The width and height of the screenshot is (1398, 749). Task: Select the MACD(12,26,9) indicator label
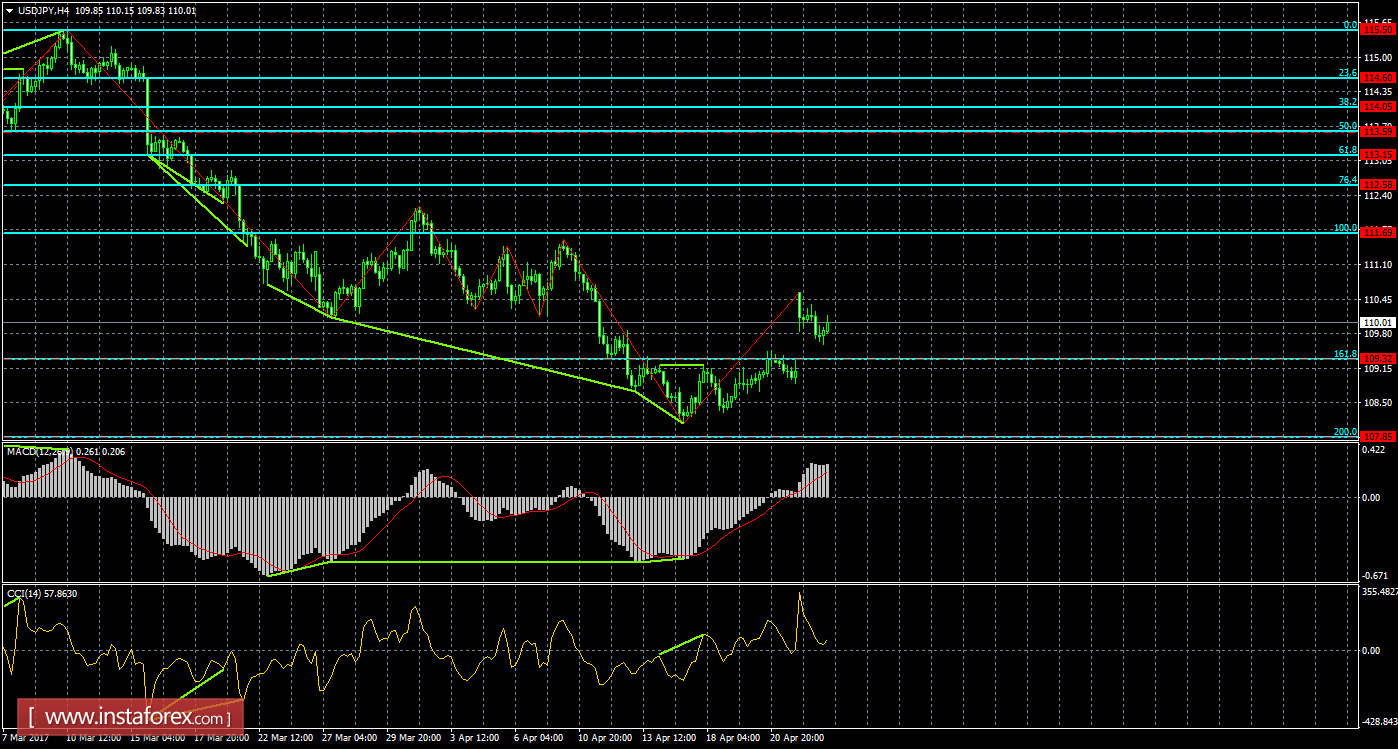[x=39, y=452]
